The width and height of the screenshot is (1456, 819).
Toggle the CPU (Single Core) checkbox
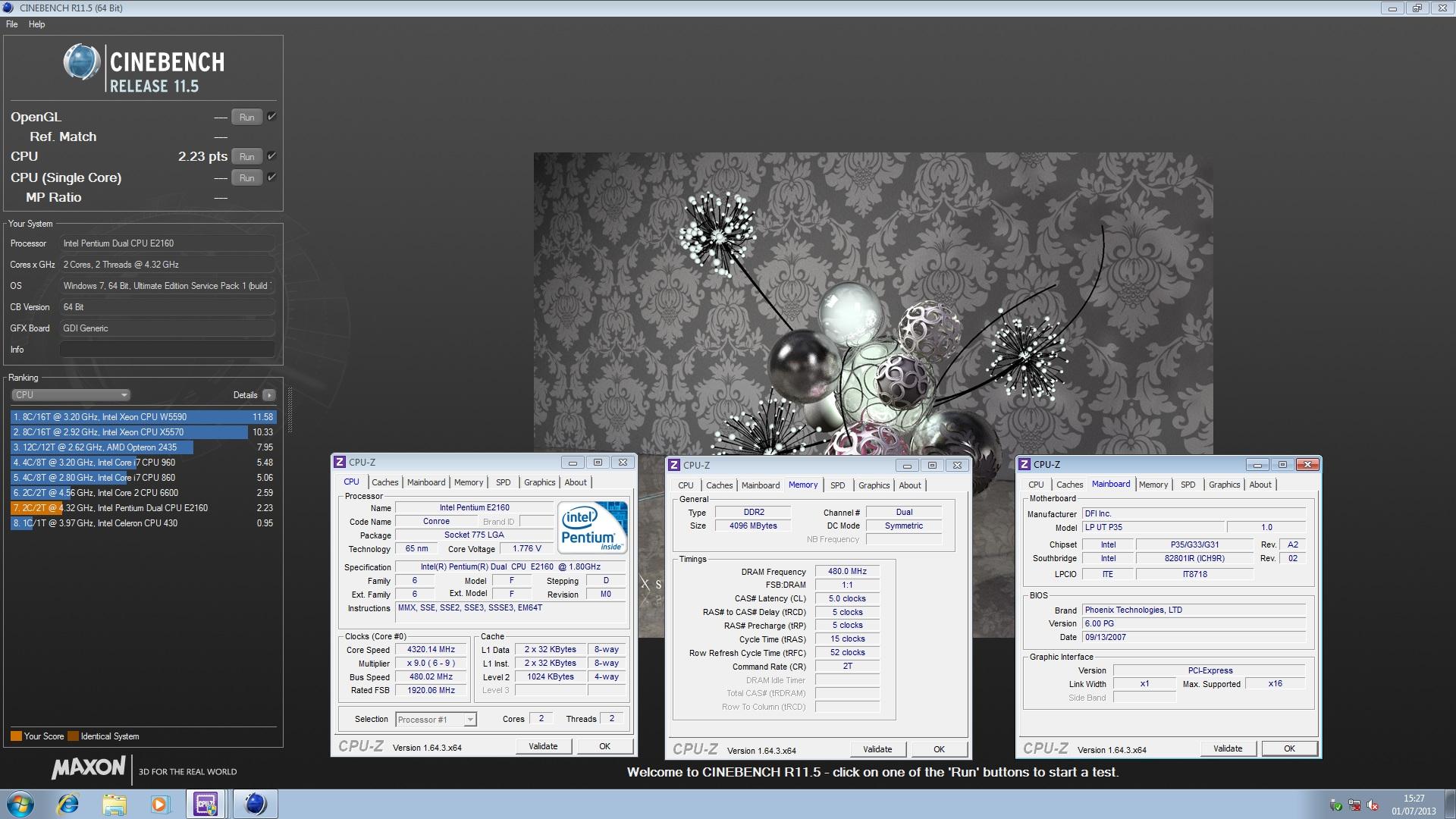[x=271, y=177]
